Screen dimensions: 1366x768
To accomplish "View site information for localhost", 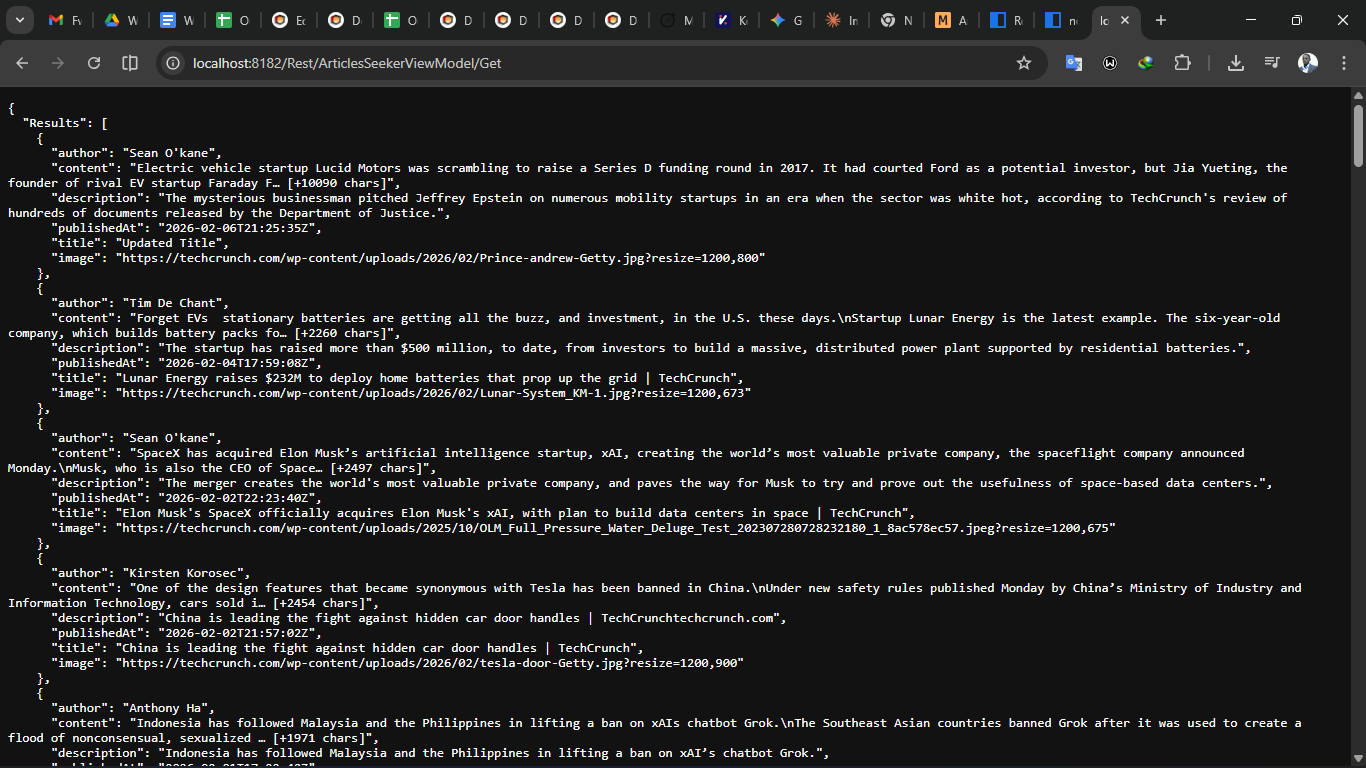I will click(x=173, y=63).
